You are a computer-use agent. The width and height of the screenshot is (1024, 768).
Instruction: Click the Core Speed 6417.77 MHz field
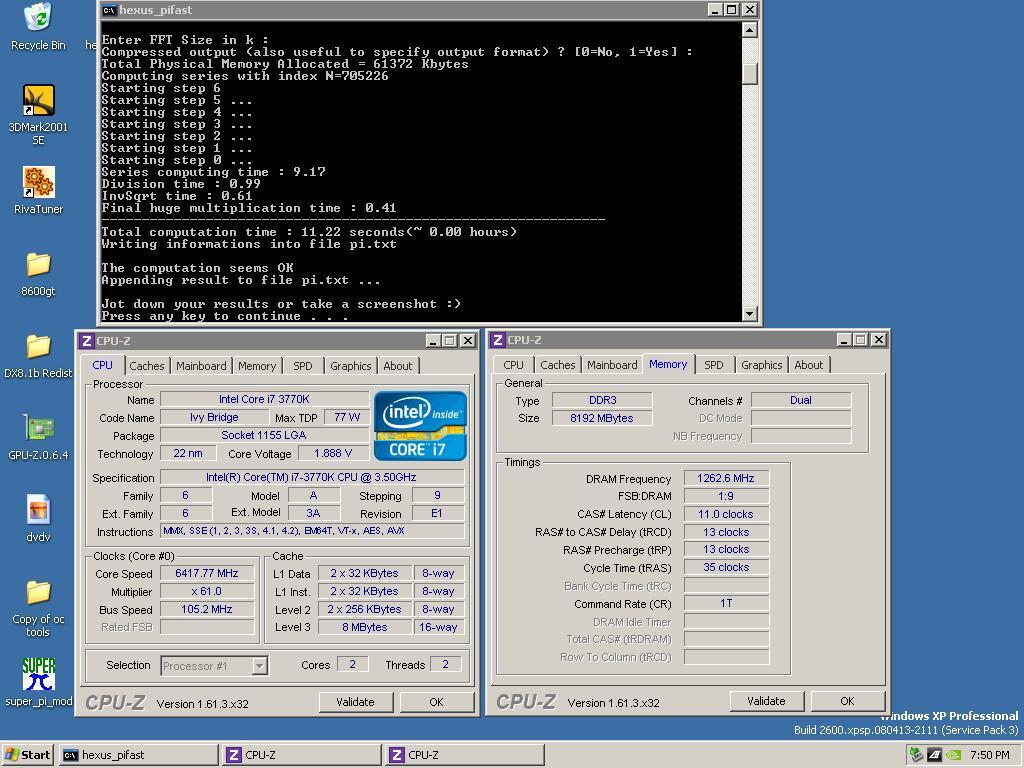(x=206, y=573)
